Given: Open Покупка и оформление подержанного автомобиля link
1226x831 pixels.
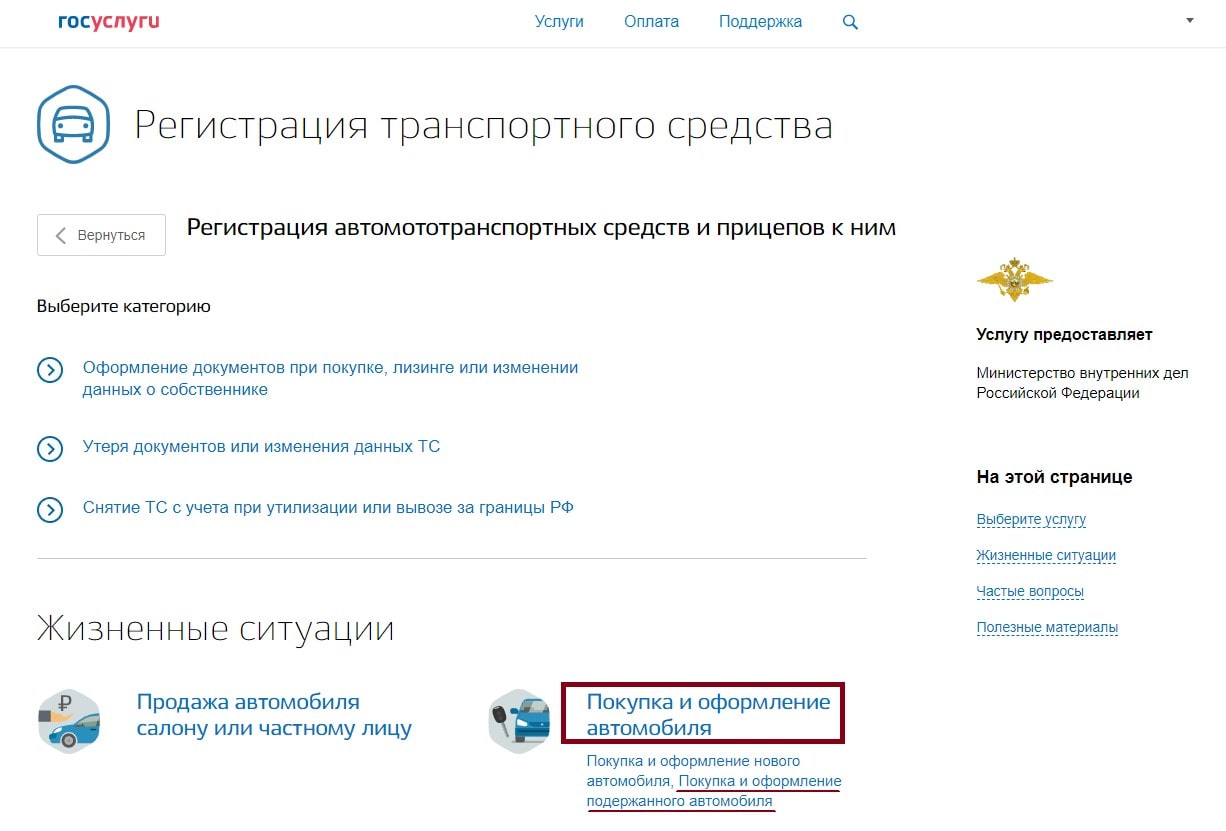Looking at the screenshot, I should [x=714, y=791].
